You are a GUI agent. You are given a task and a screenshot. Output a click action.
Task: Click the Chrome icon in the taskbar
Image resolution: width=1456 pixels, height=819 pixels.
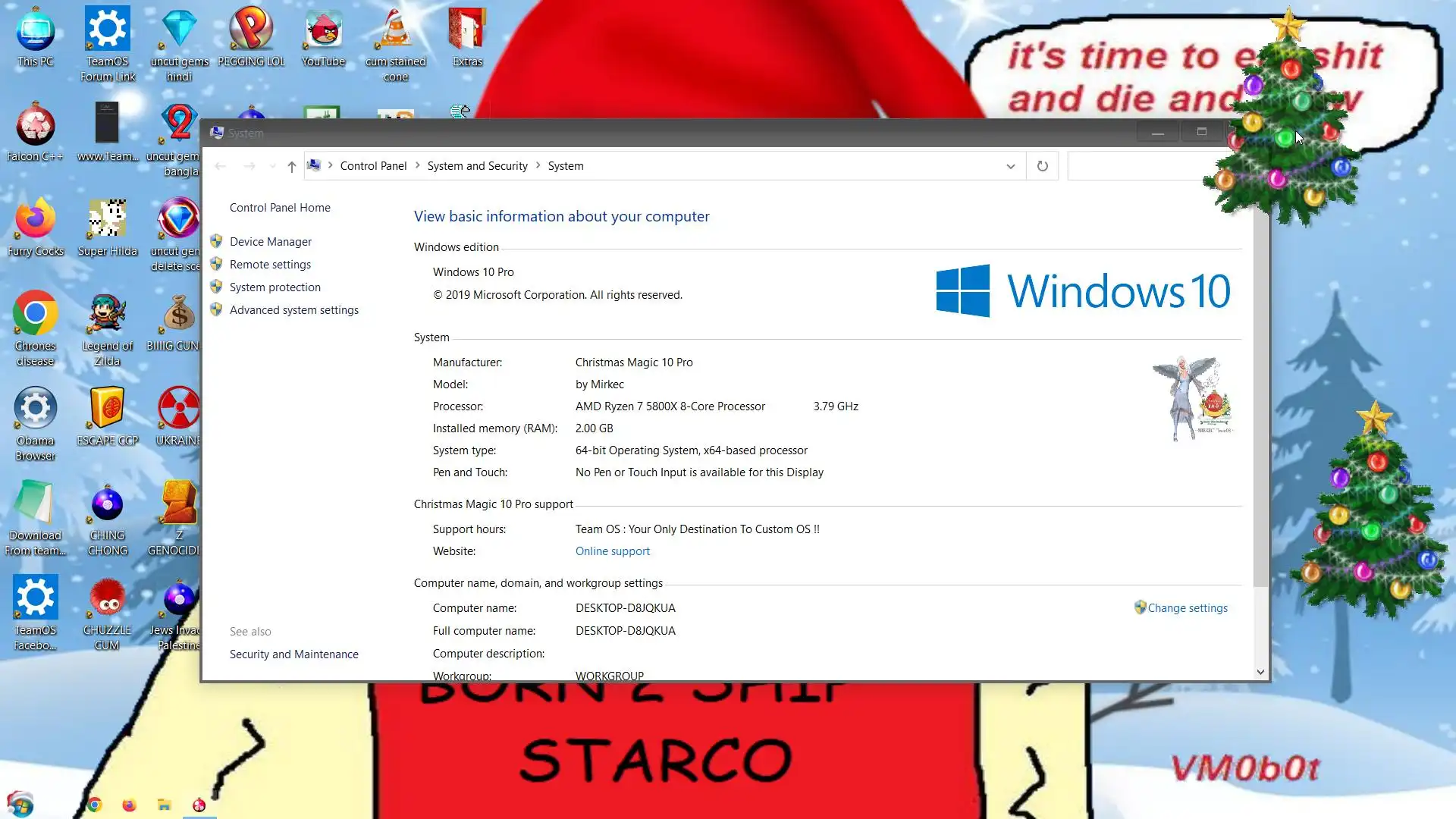pyautogui.click(x=95, y=805)
